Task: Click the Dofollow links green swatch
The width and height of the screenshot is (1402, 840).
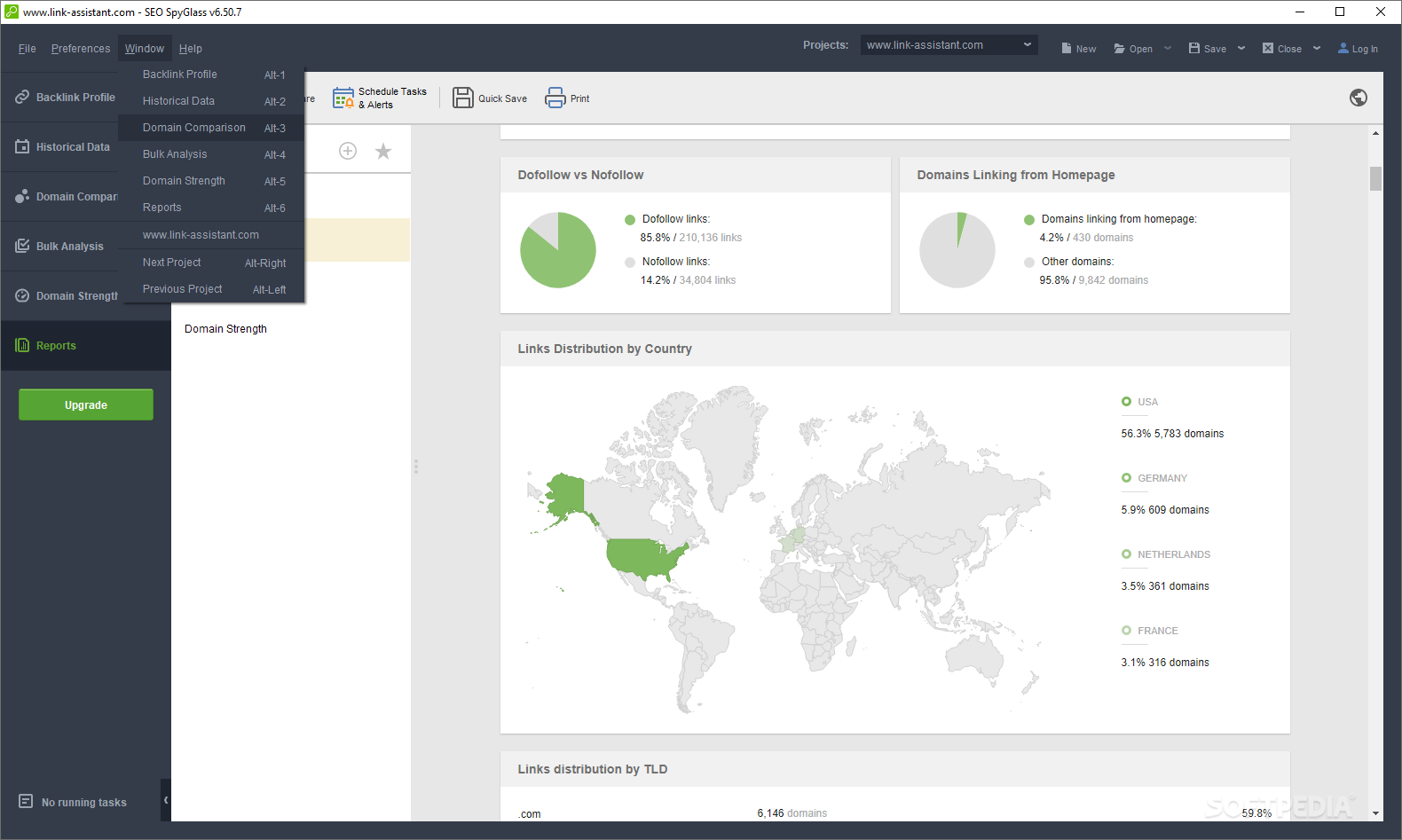Action: click(x=630, y=219)
